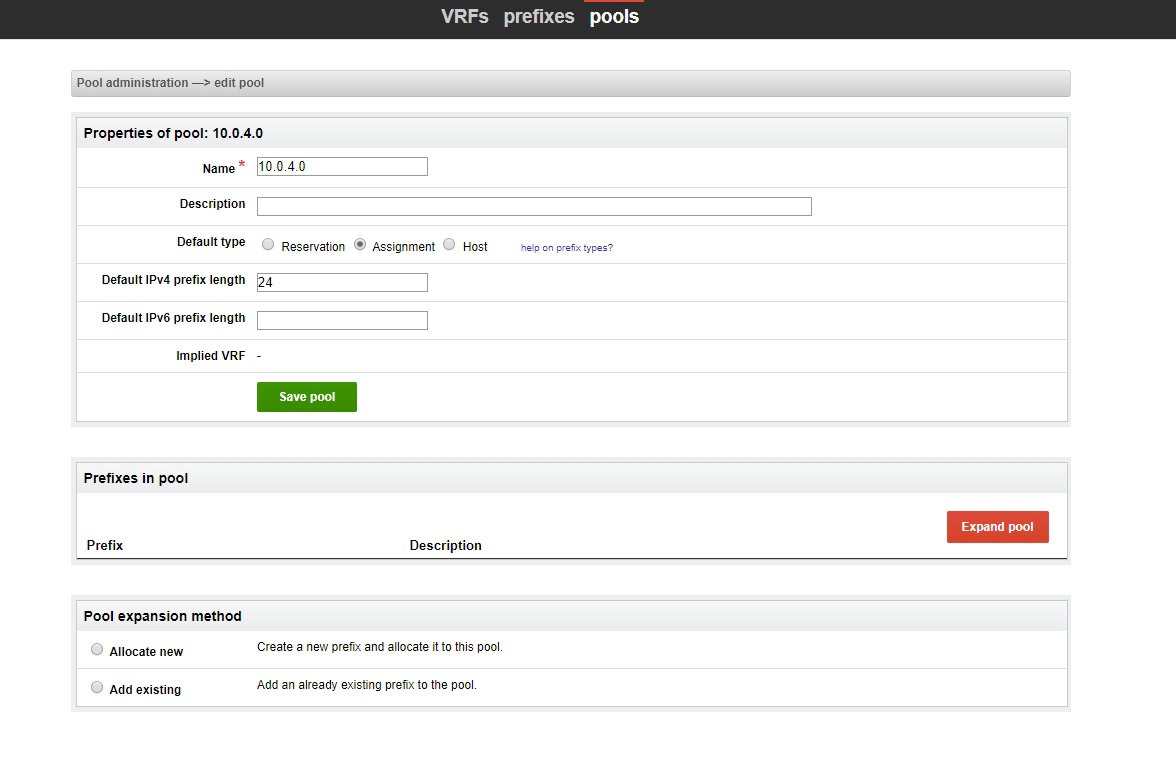The image size is (1176, 770).
Task: Click the Prefix column header
Action: [104, 545]
